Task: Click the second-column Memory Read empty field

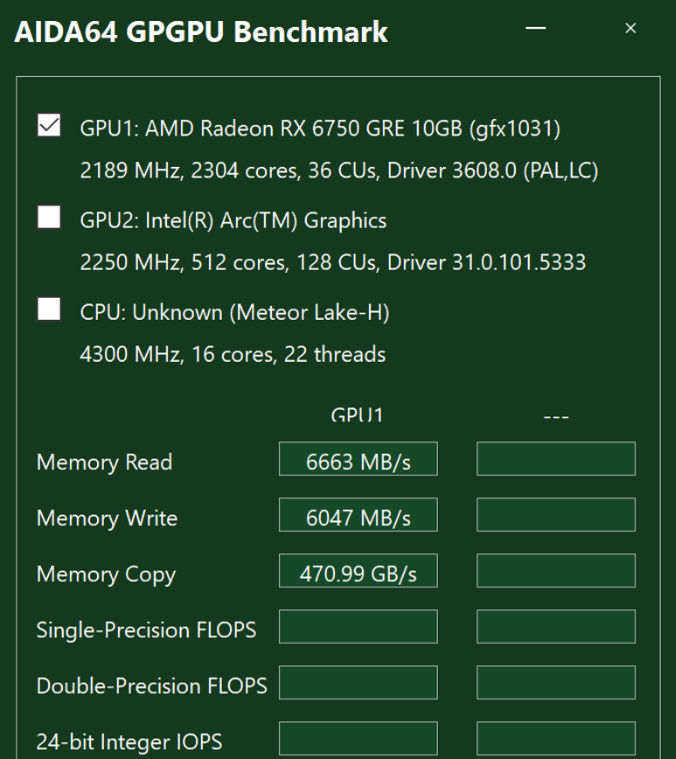Action: [556, 459]
